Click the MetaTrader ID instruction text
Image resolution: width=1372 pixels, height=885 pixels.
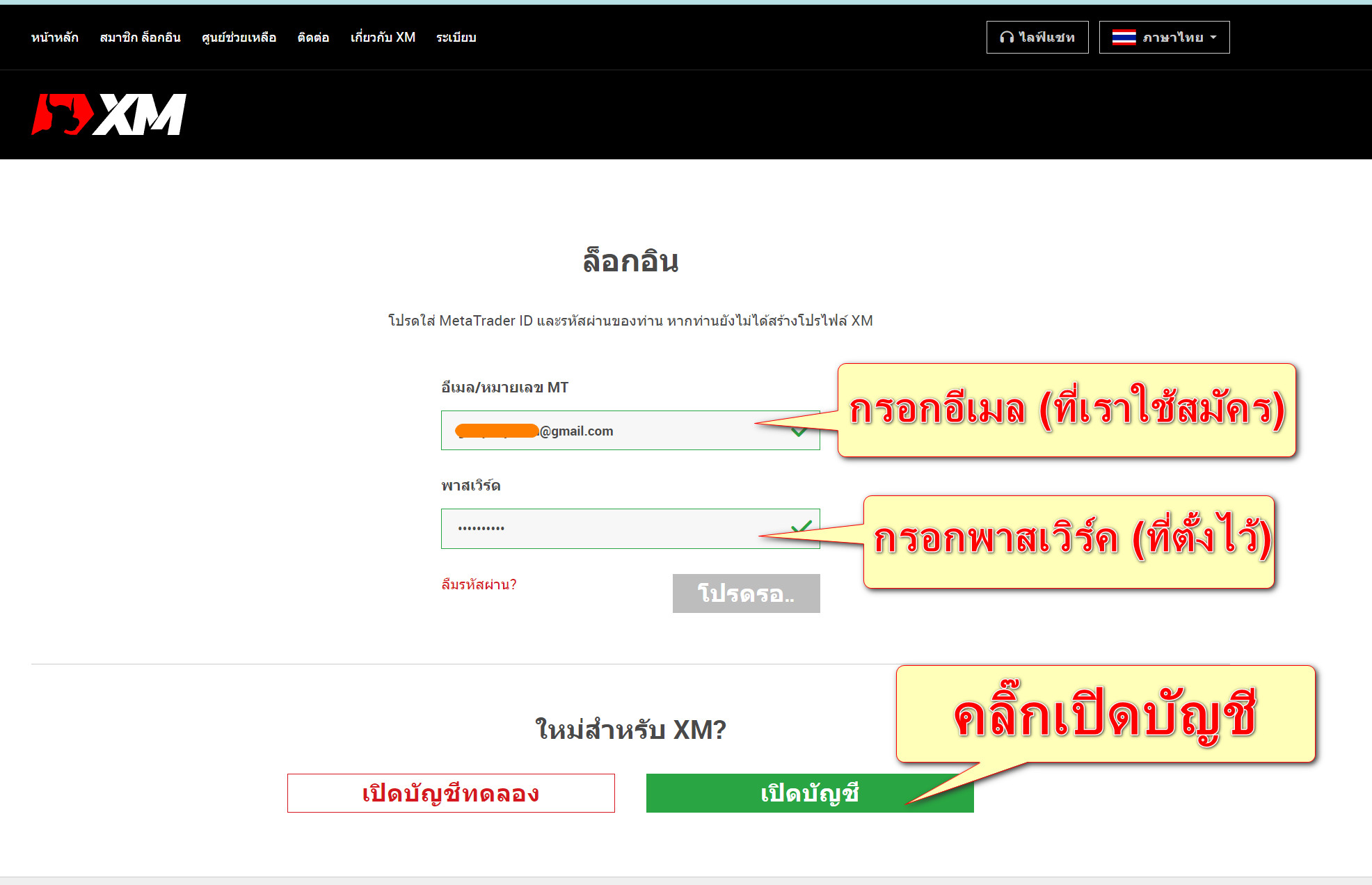(x=630, y=321)
